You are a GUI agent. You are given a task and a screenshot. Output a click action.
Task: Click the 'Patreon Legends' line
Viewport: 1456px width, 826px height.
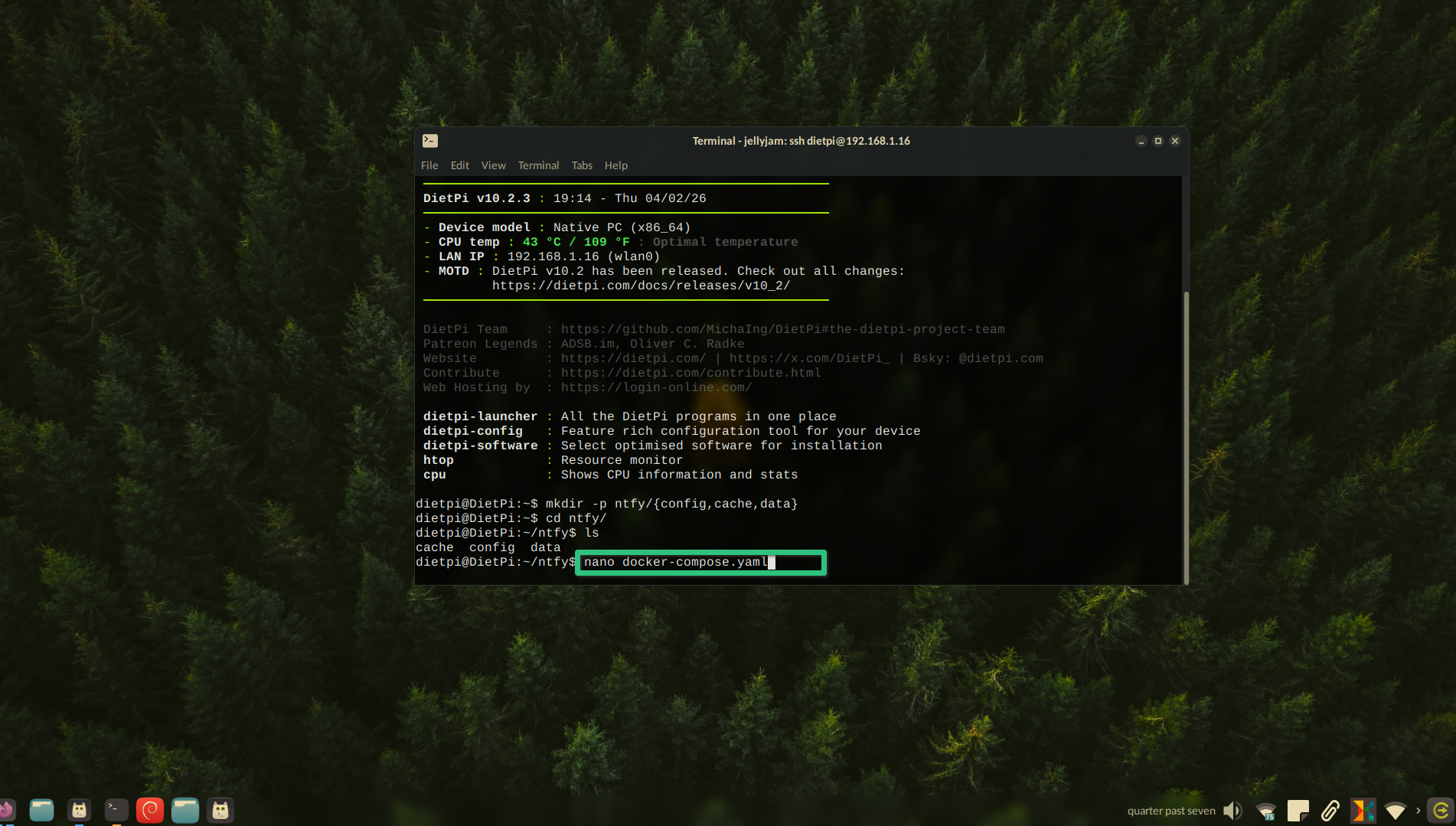tap(583, 344)
